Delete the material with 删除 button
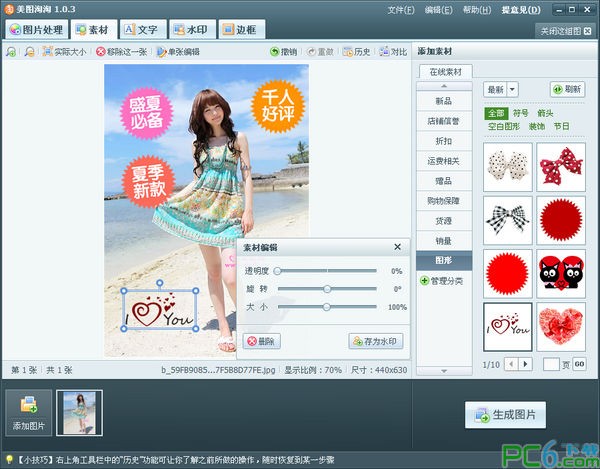Screen dimensions: 600x469 point(262,341)
